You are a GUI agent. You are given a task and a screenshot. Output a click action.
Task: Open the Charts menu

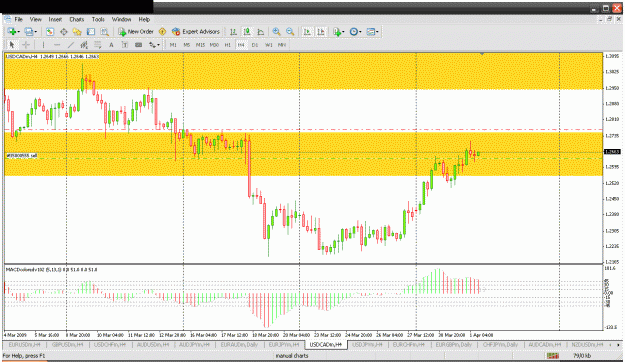[77, 19]
